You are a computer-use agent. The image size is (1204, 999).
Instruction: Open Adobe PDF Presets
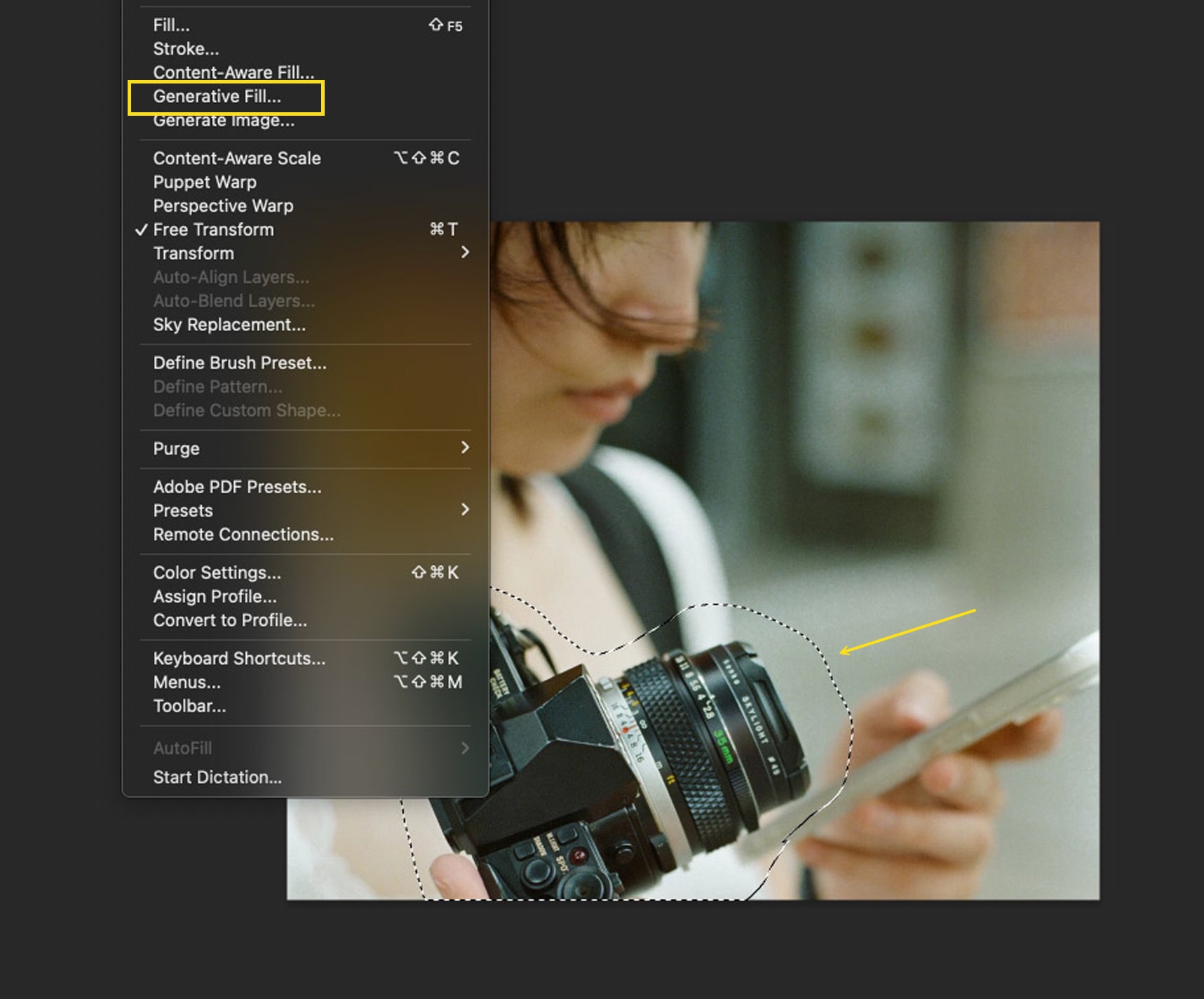point(237,488)
